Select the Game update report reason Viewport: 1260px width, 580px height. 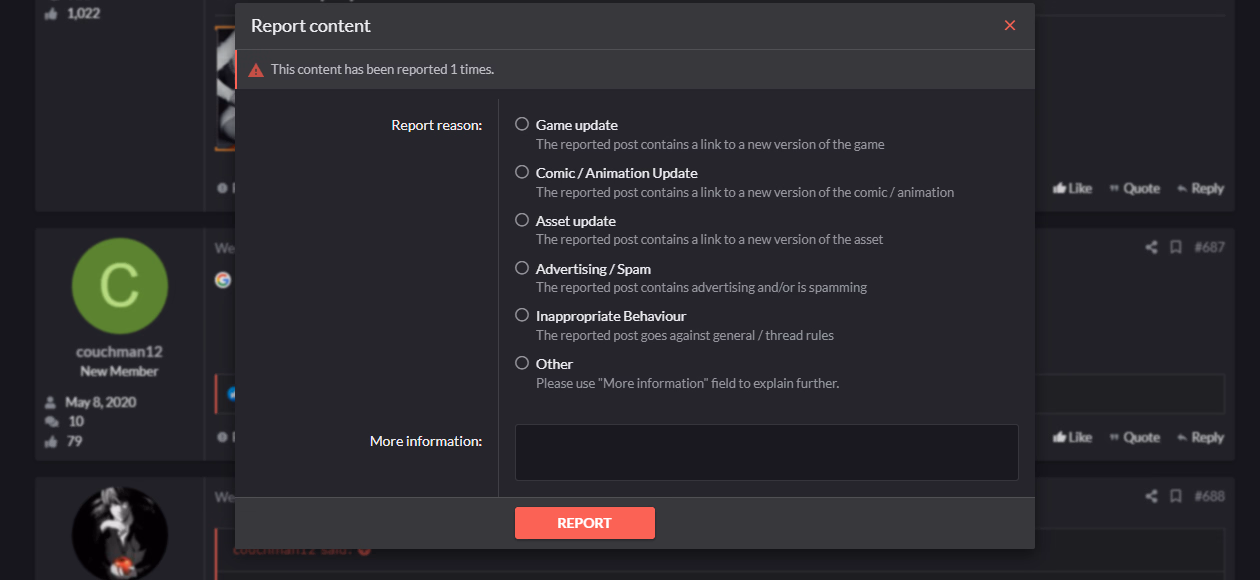click(522, 125)
